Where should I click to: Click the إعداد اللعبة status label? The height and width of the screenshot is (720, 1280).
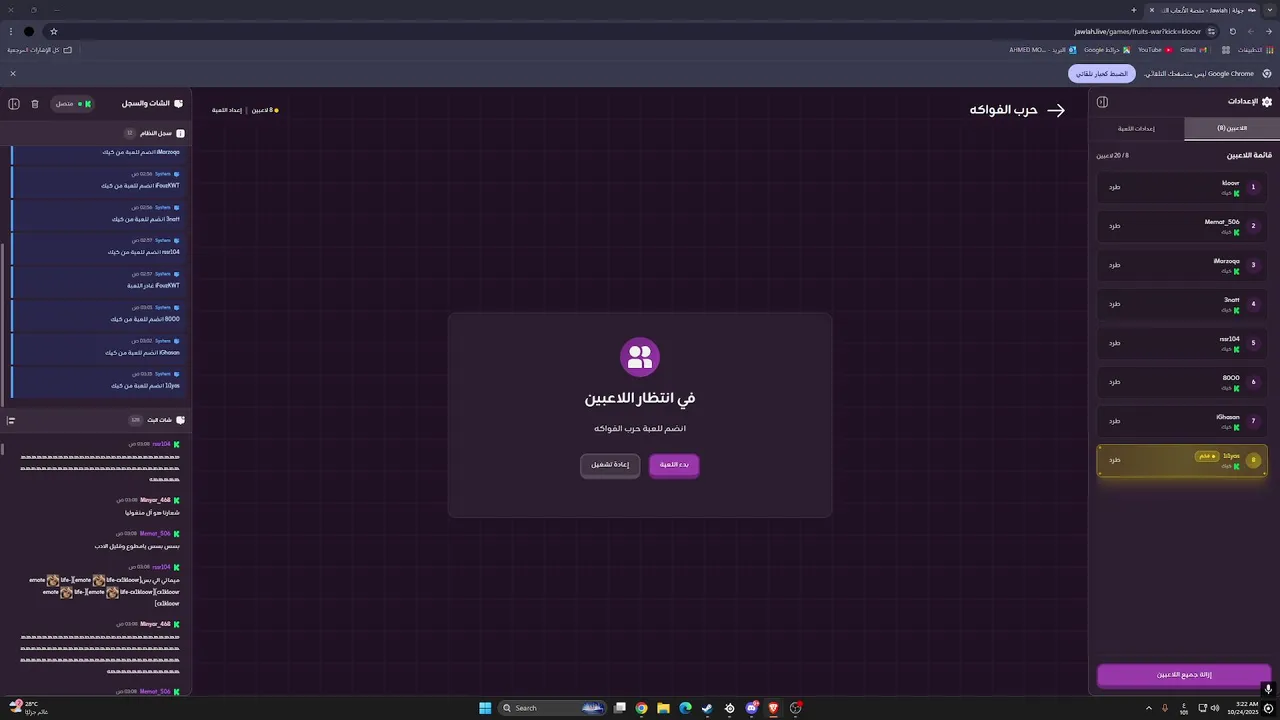pyautogui.click(x=227, y=110)
